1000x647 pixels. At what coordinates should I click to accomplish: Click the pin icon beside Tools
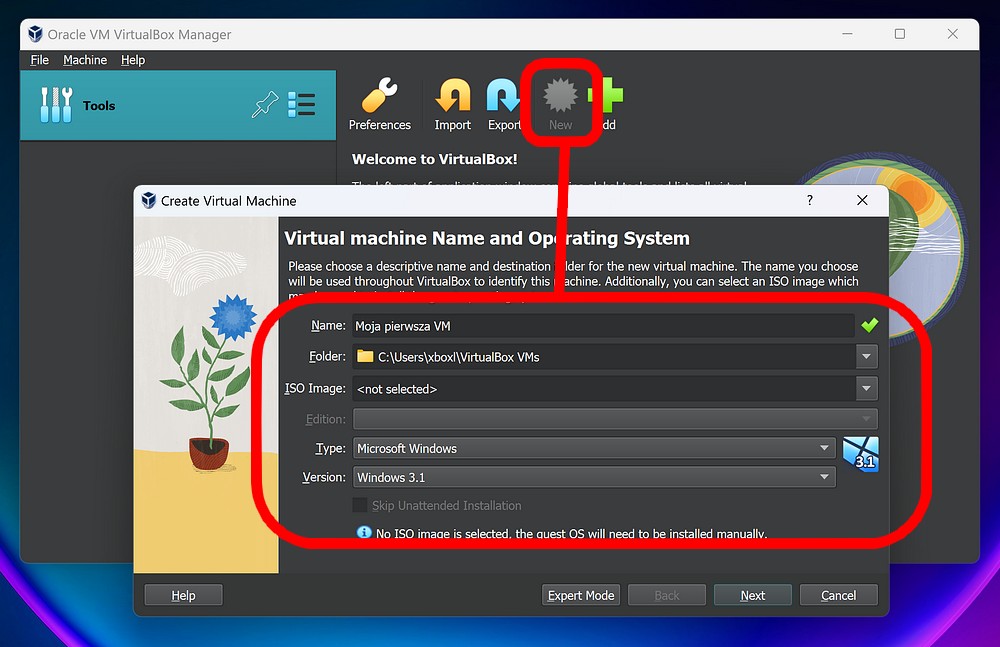pyautogui.click(x=265, y=105)
